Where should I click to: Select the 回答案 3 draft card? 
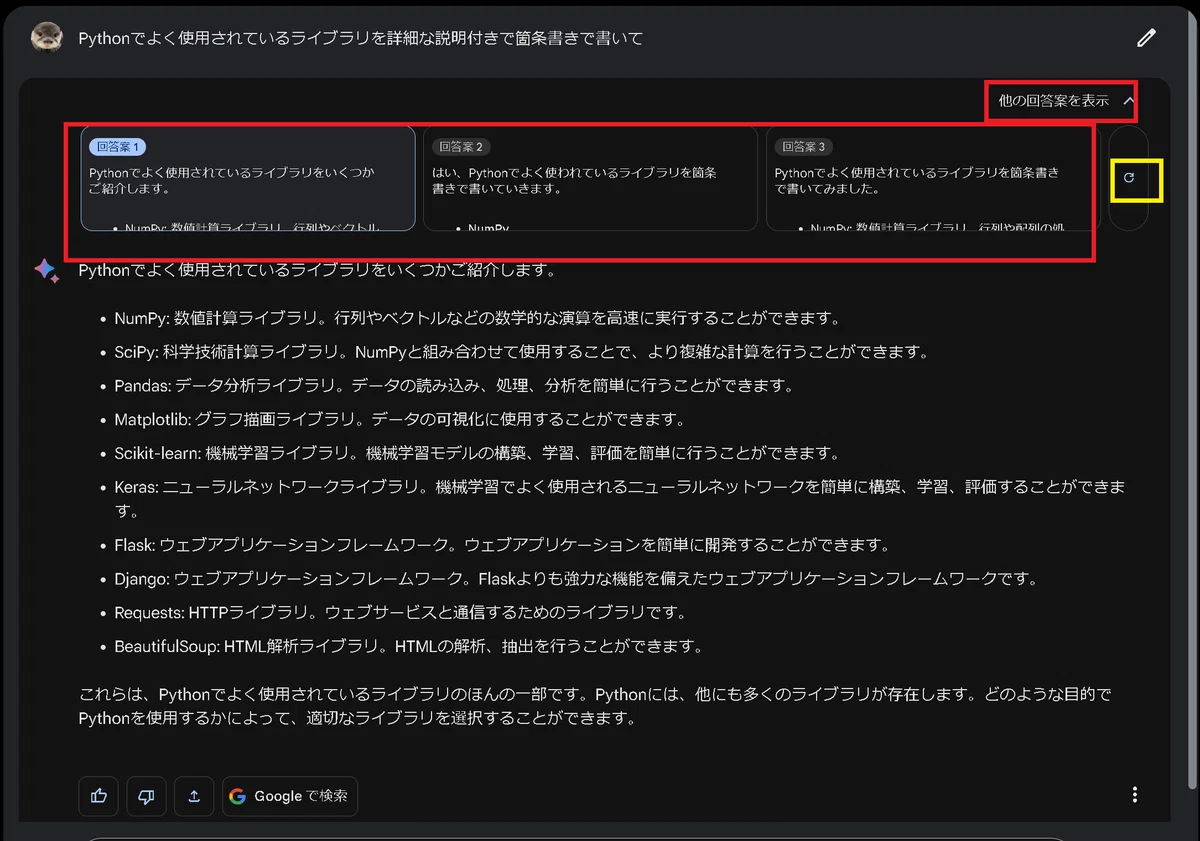[x=933, y=178]
